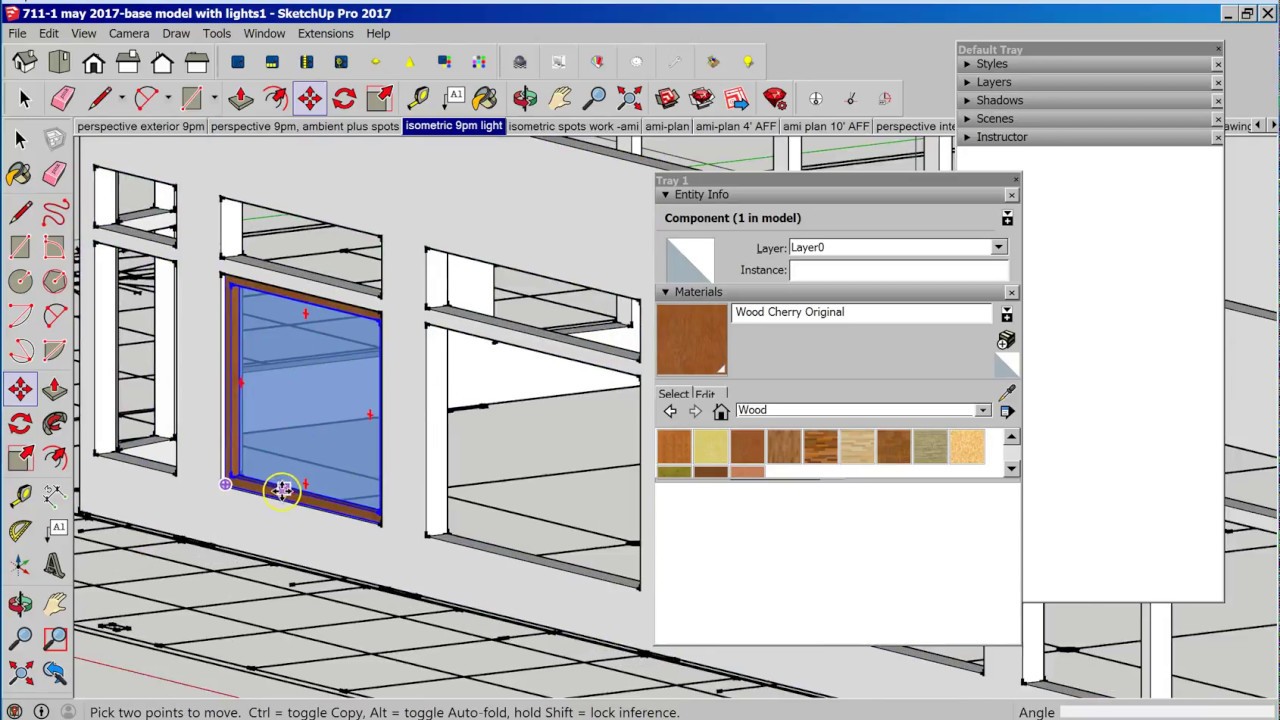
Task: Select the 3D Text tool
Action: pos(55,567)
